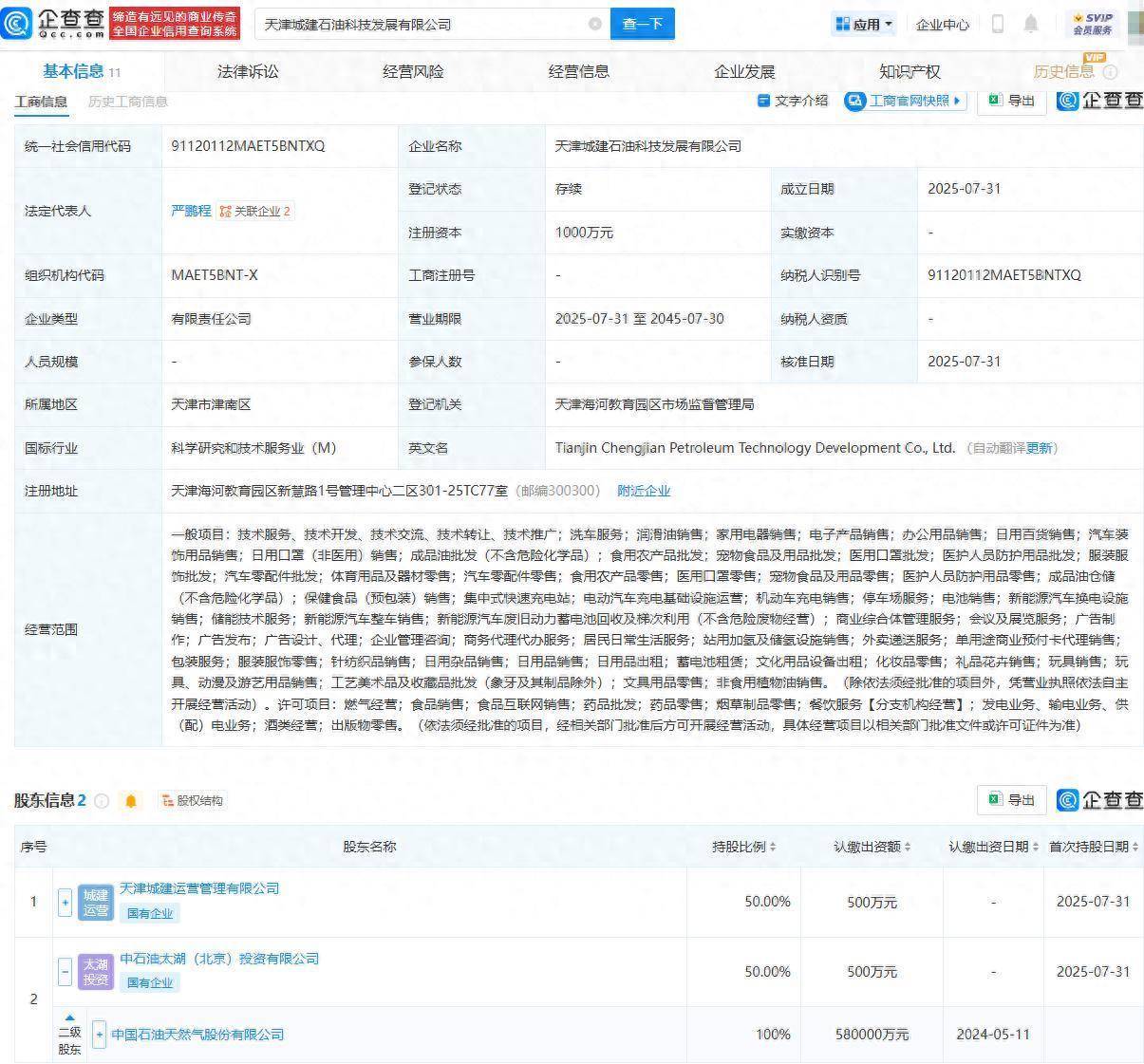Open 附近企业 link after the address
The width and height of the screenshot is (1144, 1064).
point(644,491)
